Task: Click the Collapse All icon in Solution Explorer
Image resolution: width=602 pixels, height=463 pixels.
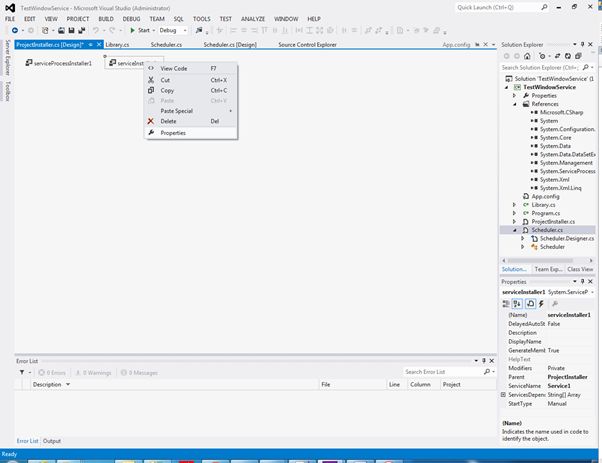Action: pos(578,56)
